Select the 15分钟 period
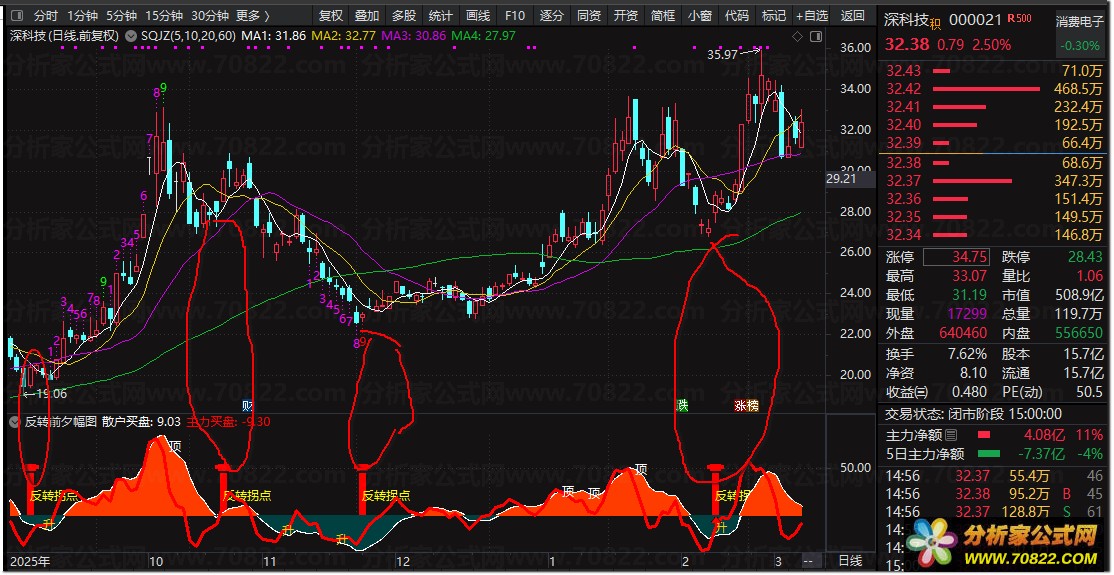Image resolution: width=1114 pixels, height=575 pixels. [163, 16]
